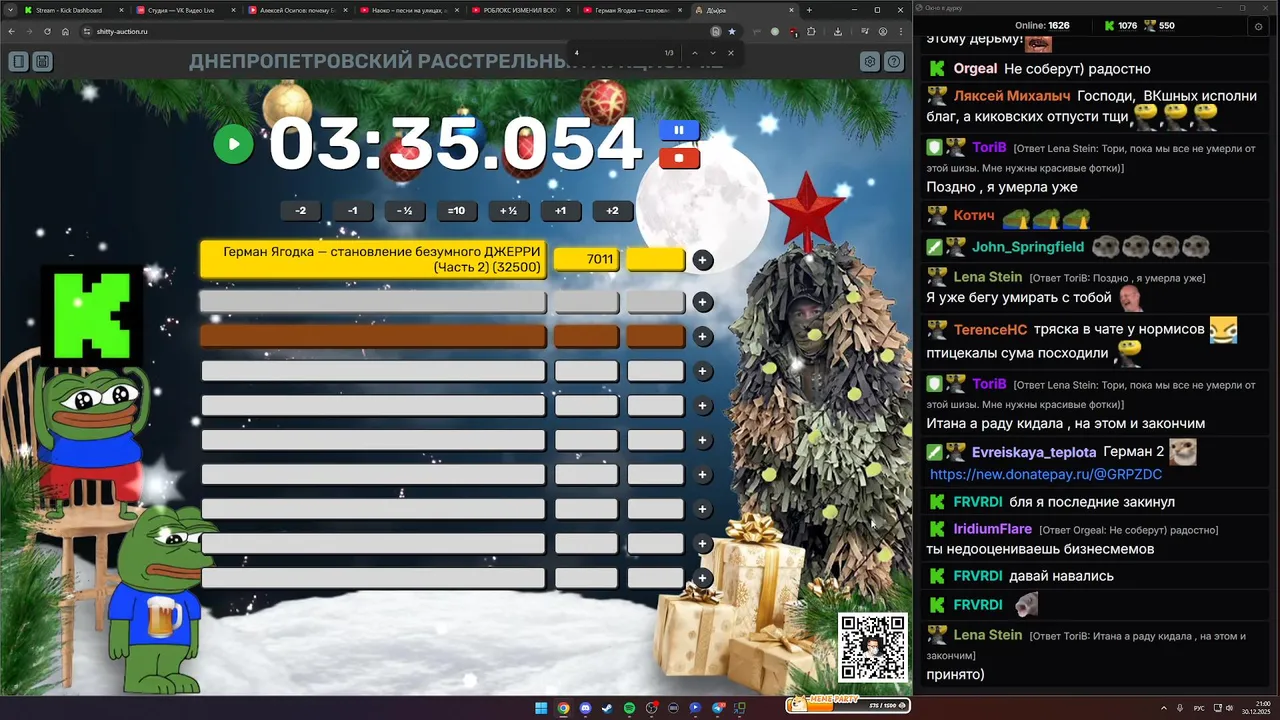The image size is (1280, 720).
Task: Click IridiumFlare username in chat
Action: (x=992, y=529)
